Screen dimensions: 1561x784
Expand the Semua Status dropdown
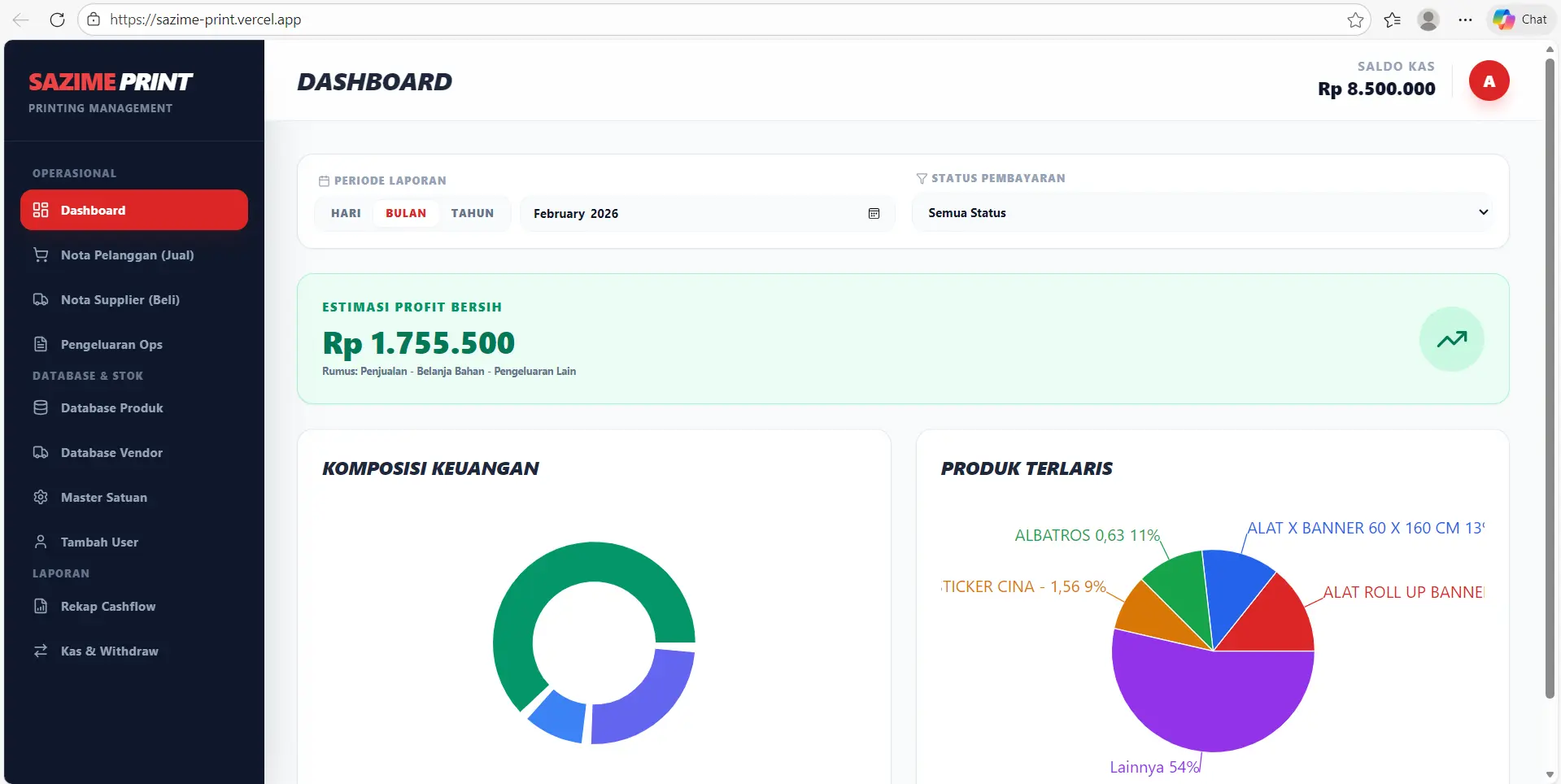click(x=1202, y=213)
